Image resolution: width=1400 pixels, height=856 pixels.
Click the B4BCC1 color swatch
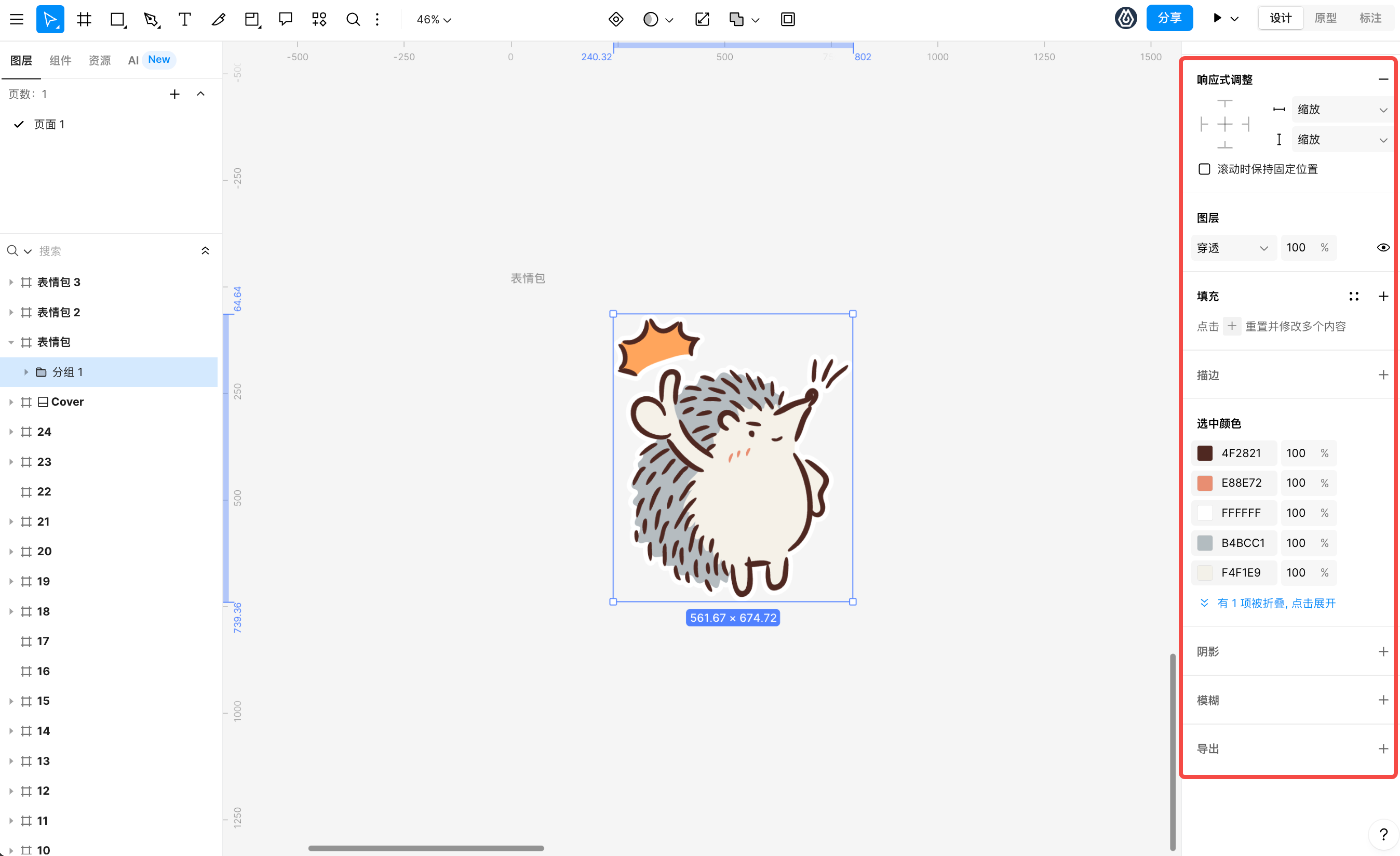coord(1205,543)
